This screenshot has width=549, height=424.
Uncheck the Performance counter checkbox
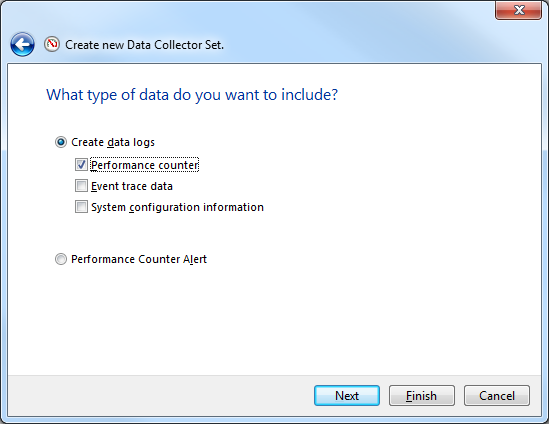click(x=81, y=165)
